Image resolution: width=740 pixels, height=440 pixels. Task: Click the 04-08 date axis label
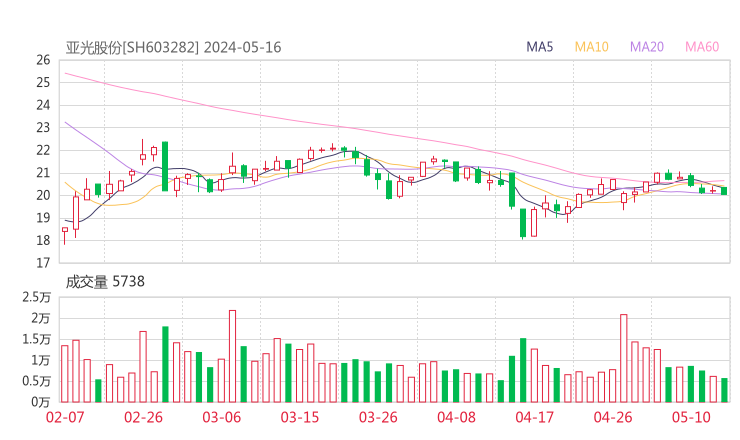click(x=456, y=417)
